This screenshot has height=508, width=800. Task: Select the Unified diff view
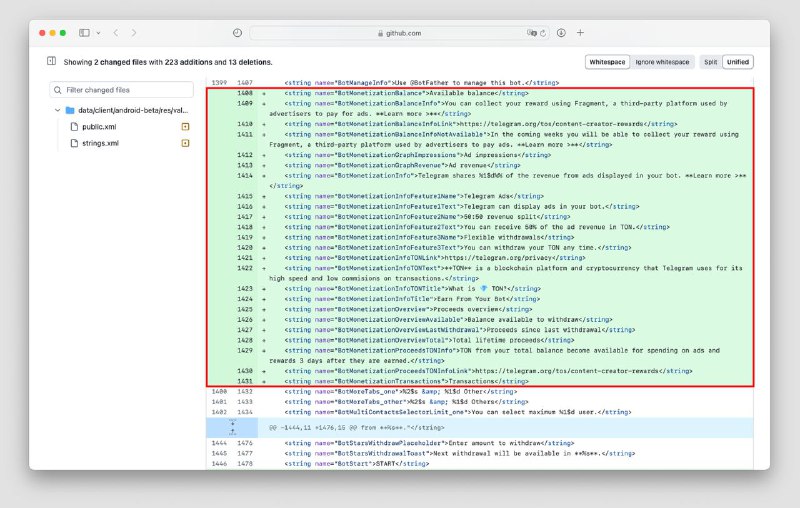pyautogui.click(x=738, y=62)
